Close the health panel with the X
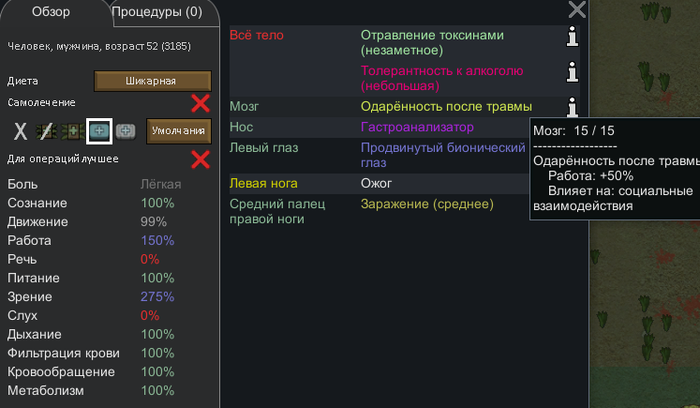The image size is (700, 408). [577, 10]
